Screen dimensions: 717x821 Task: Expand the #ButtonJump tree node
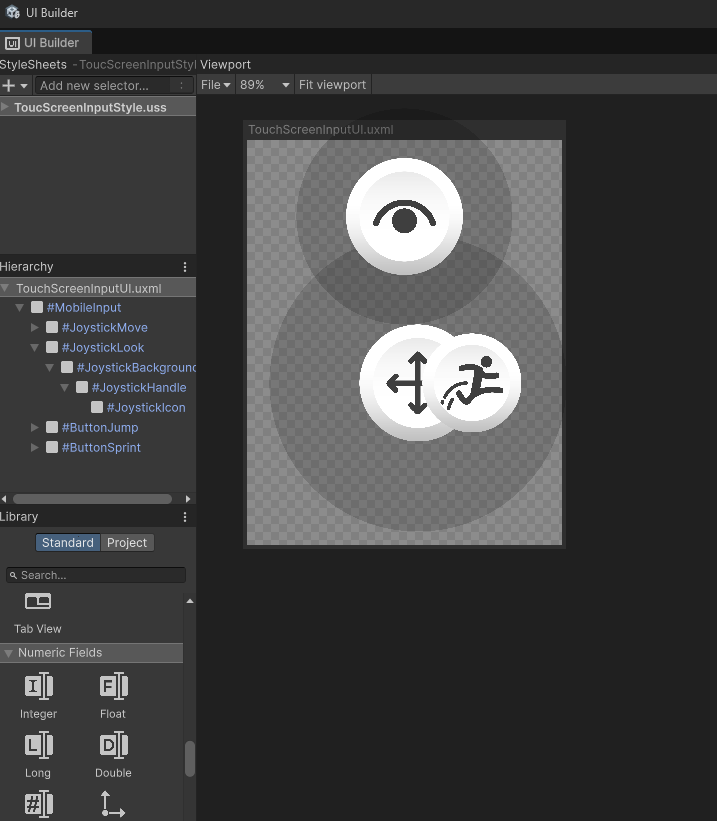click(35, 428)
